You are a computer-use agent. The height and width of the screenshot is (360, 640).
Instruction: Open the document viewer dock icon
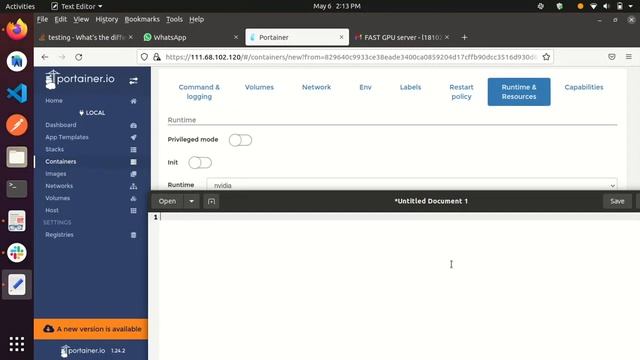coord(17,221)
